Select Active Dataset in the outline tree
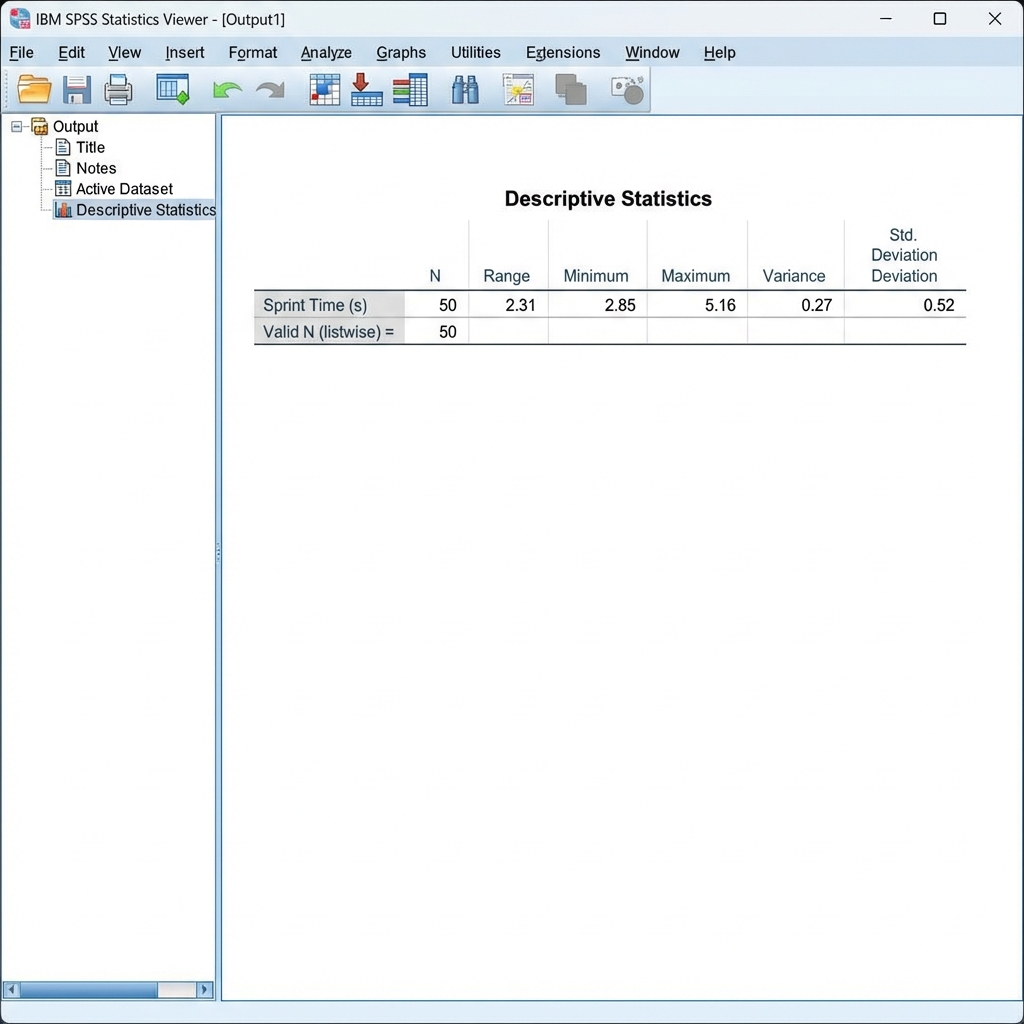The image size is (1024, 1024). 124,189
